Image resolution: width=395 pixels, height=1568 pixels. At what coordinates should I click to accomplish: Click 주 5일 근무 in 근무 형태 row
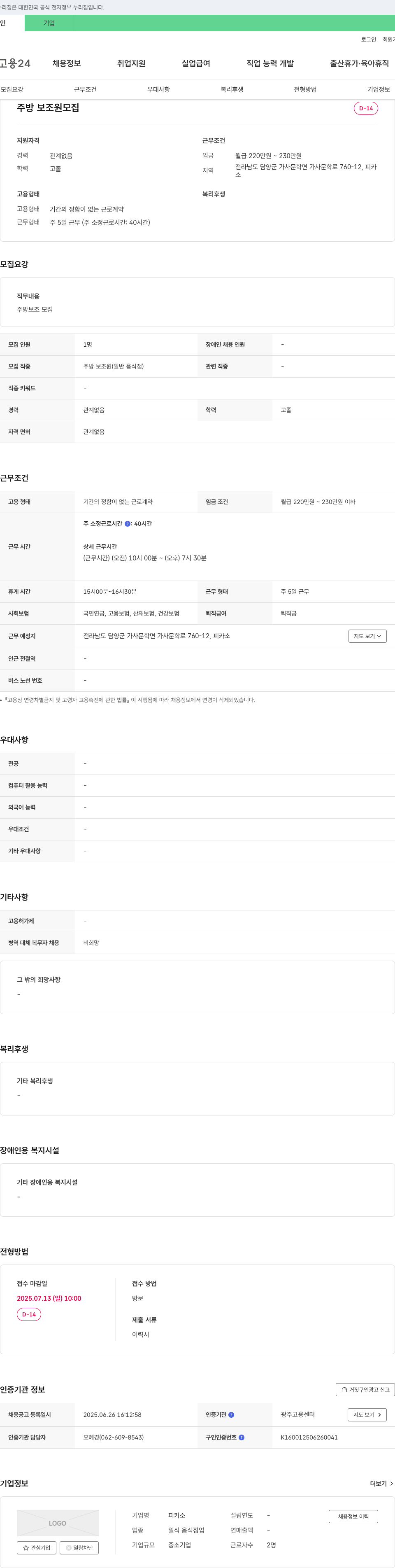coord(295,592)
